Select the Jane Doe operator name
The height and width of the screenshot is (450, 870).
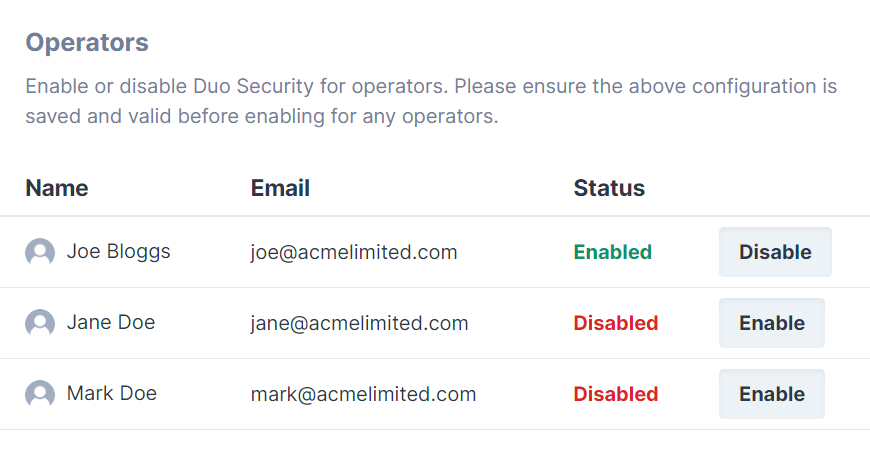point(110,323)
